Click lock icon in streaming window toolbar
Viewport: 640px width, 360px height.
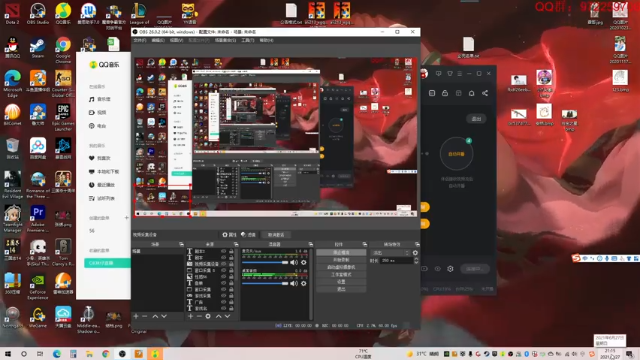tap(445, 93)
